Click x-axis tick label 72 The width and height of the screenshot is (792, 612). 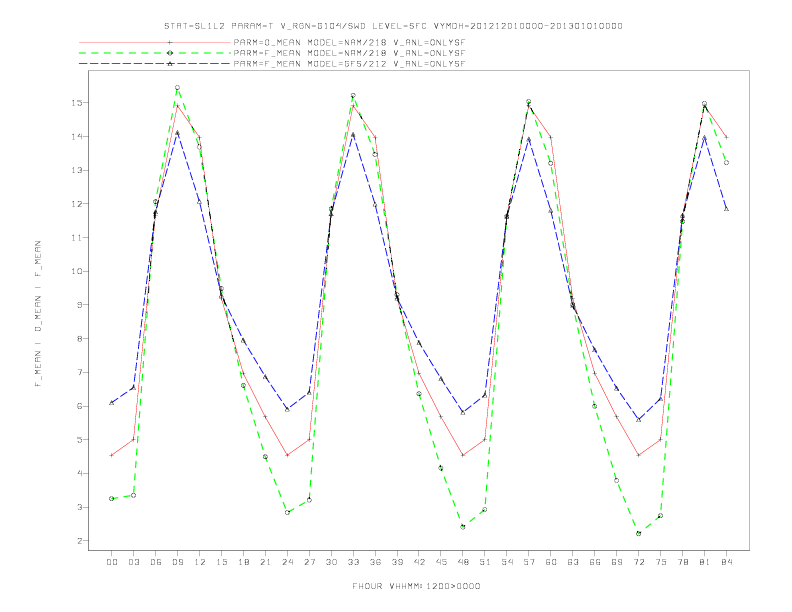coord(639,562)
